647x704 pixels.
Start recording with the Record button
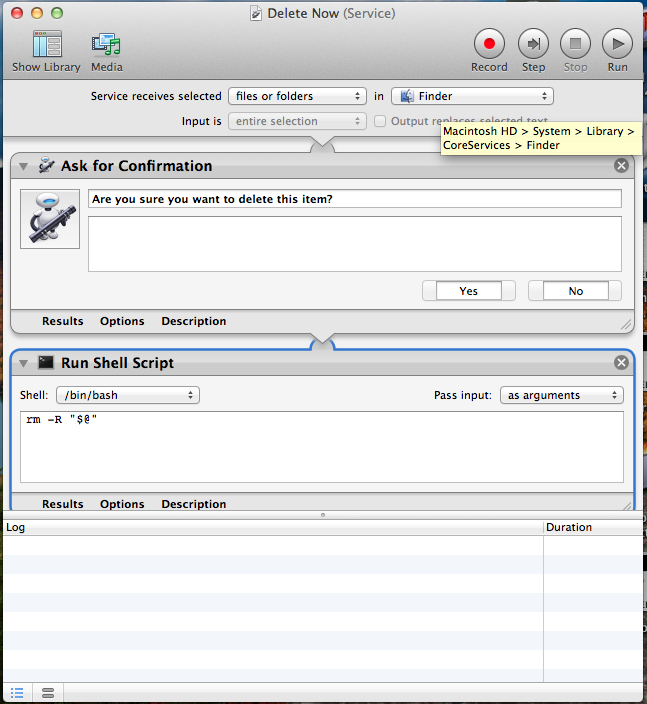click(x=489, y=44)
